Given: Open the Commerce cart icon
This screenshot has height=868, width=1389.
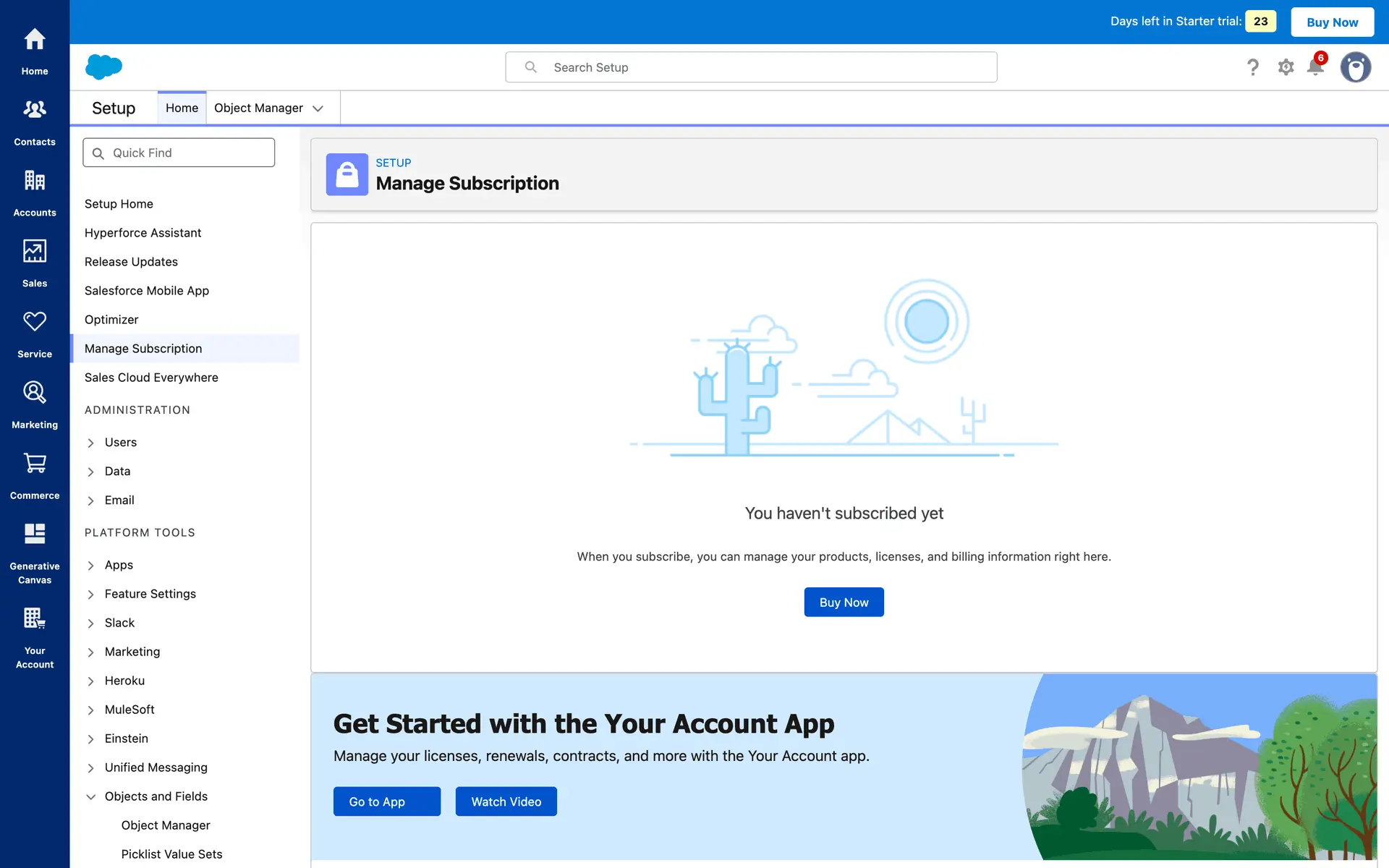Looking at the screenshot, I should (34, 464).
